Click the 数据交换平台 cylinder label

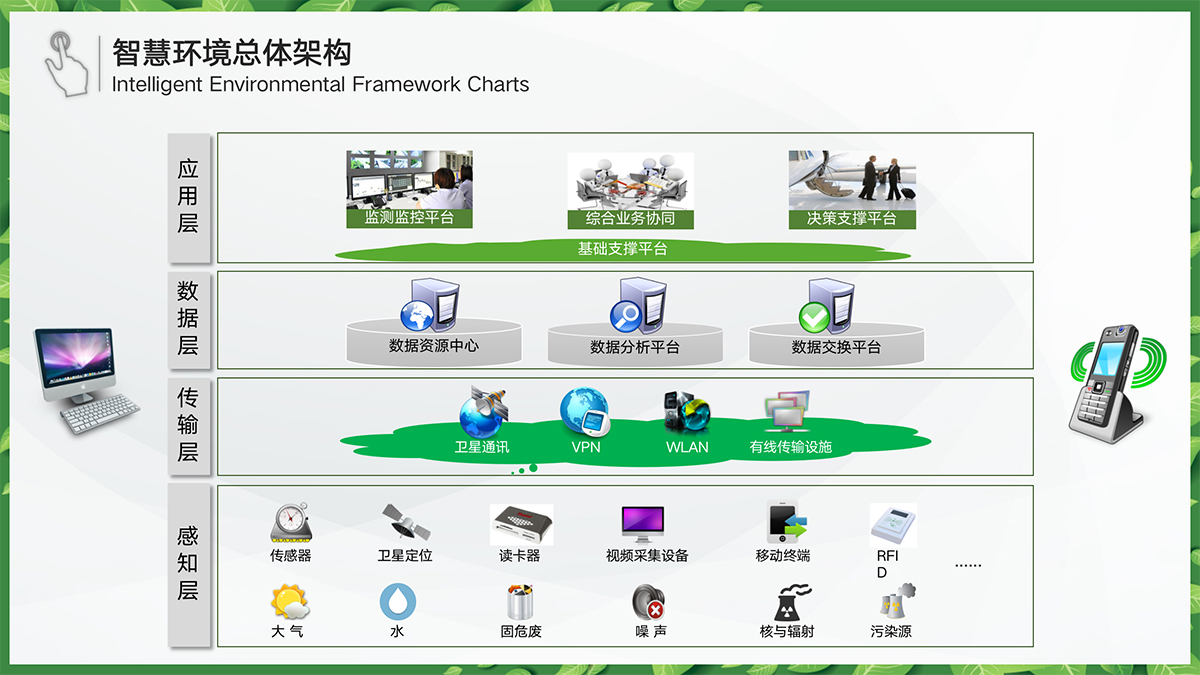tap(836, 347)
